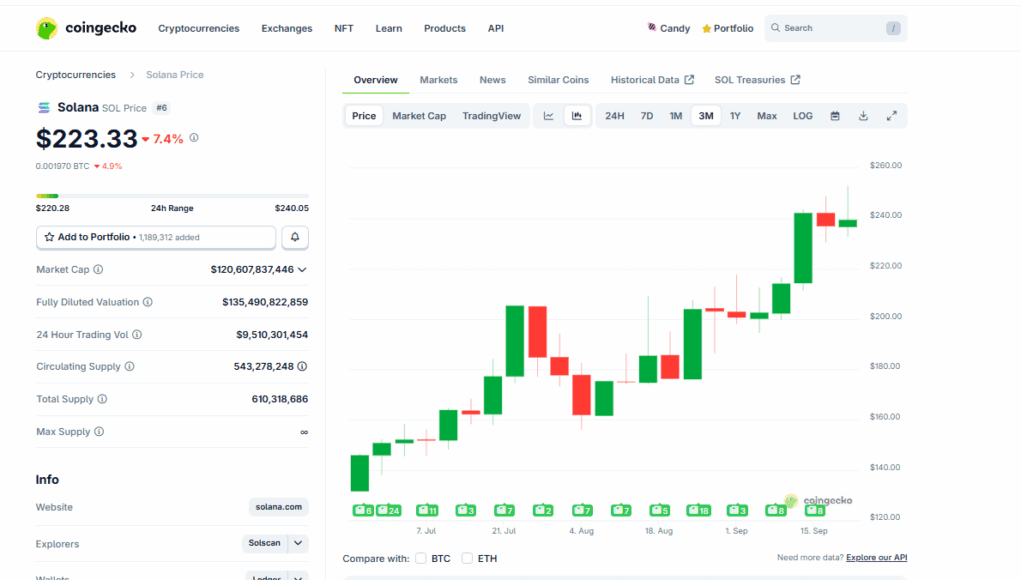1021x580 pixels.
Task: Tick the BTC compare checkbox
Action: pyautogui.click(x=421, y=559)
